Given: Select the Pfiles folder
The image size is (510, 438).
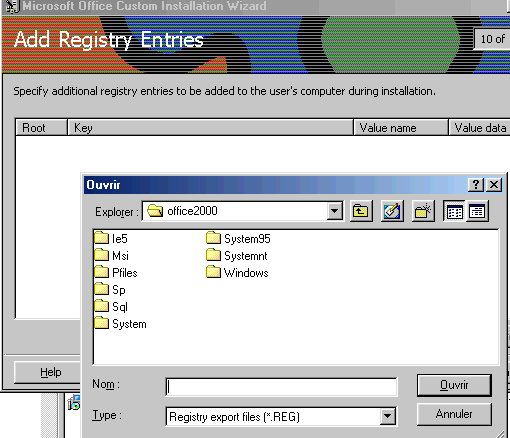Looking at the screenshot, I should click(x=116, y=272).
